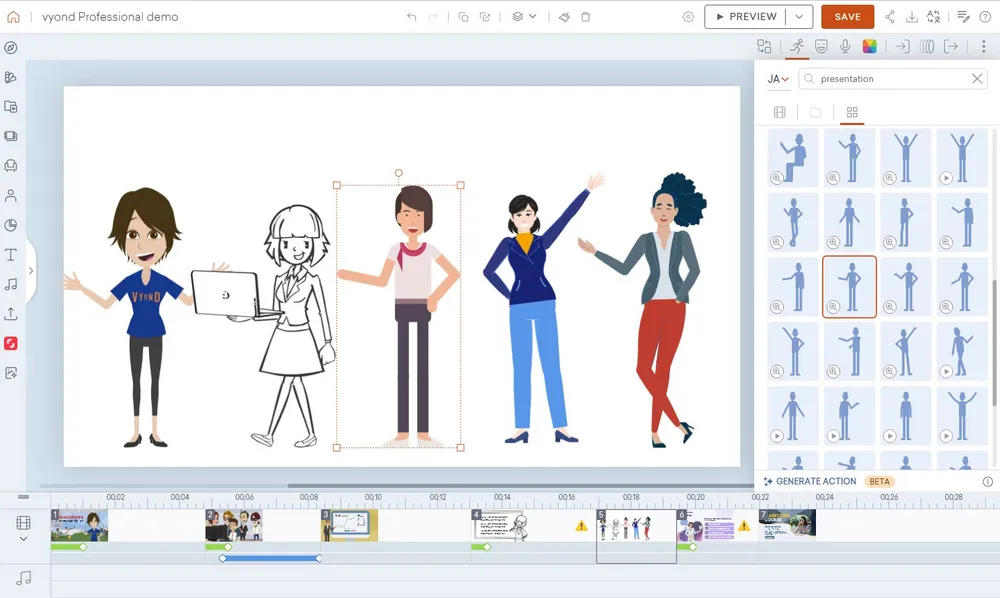Expand the left sidebar panel arrow
The width and height of the screenshot is (1000, 598).
(31, 271)
